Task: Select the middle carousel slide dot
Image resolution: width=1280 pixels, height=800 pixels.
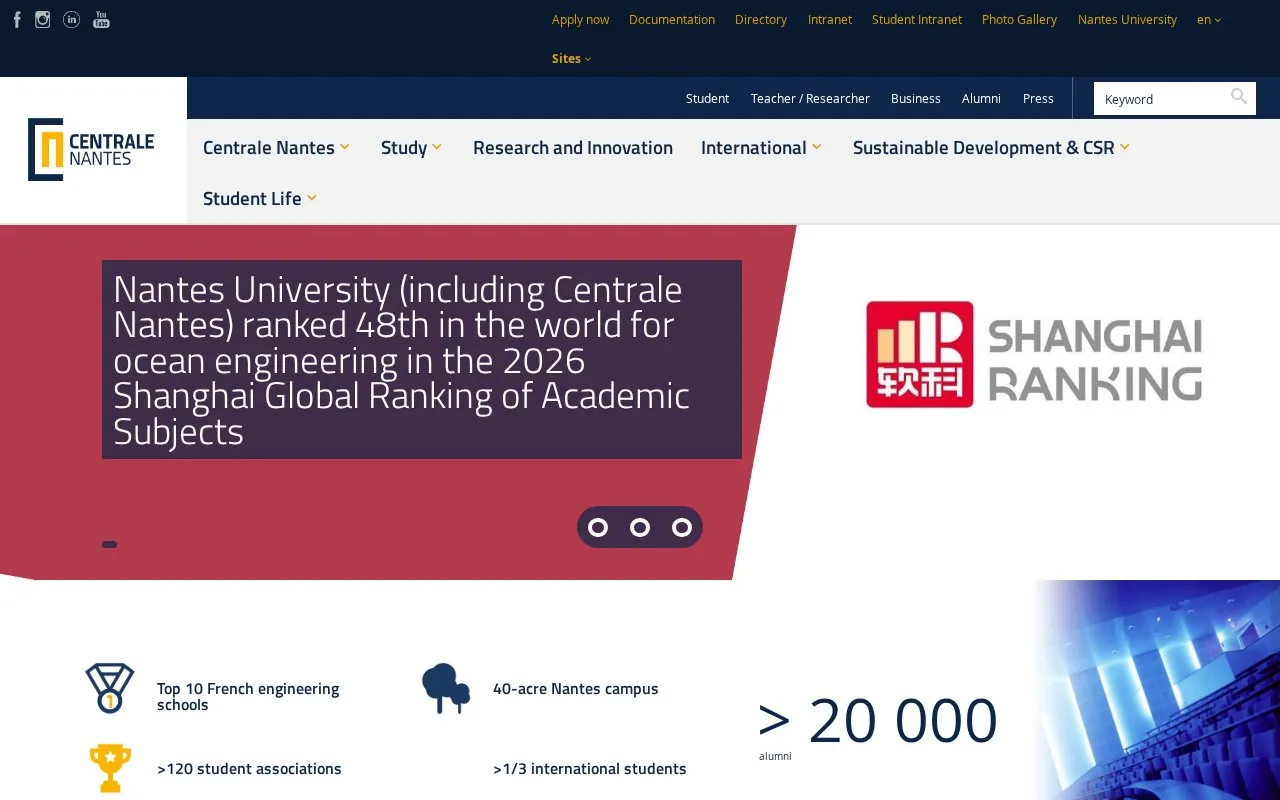Action: coord(640,527)
